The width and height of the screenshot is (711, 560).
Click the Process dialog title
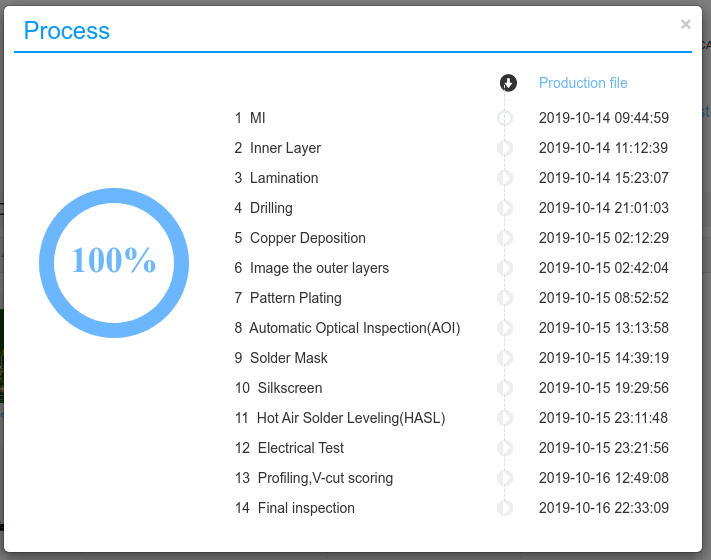pos(67,30)
